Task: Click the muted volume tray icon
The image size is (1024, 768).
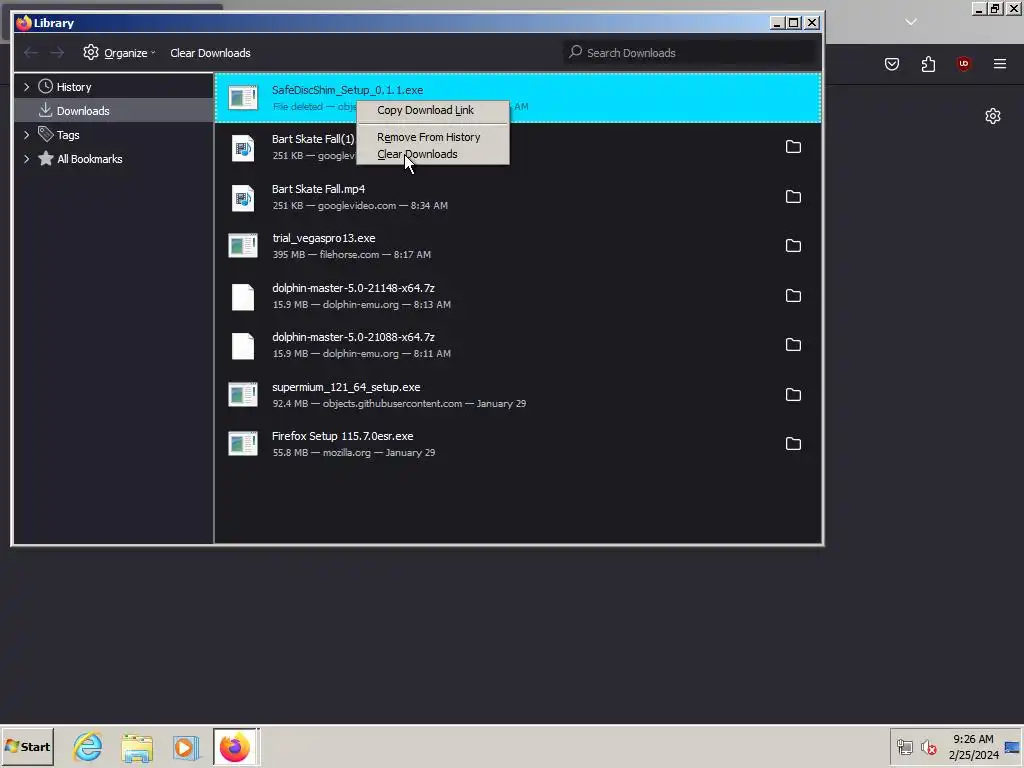Action: pos(928,747)
